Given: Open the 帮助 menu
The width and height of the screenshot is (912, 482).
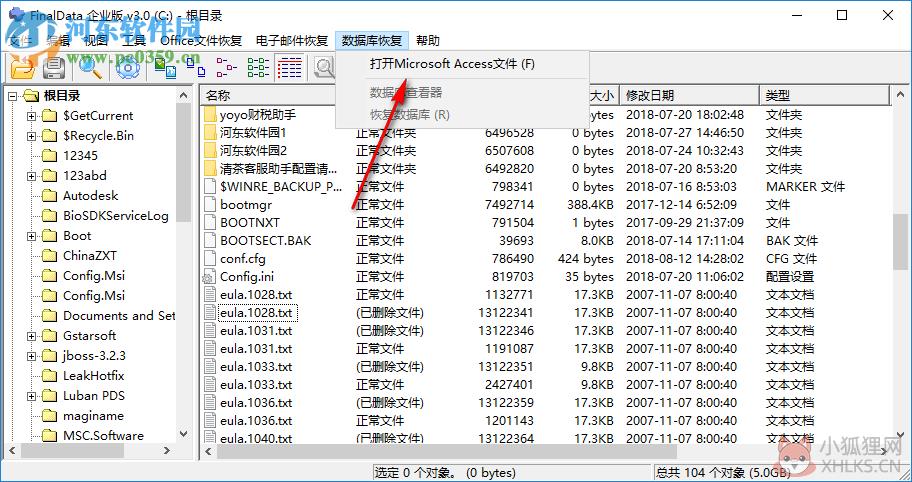Looking at the screenshot, I should coord(429,41).
